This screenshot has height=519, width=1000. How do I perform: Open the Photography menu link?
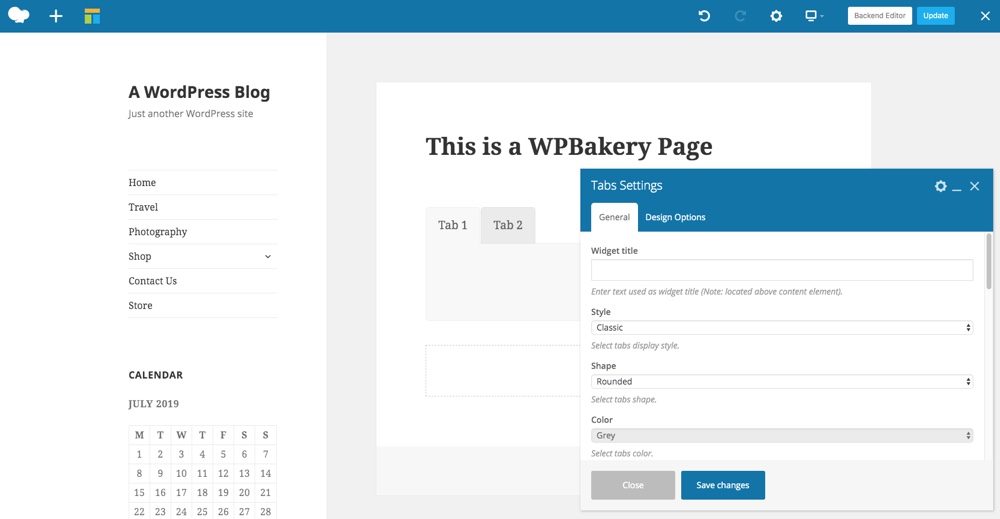click(158, 232)
